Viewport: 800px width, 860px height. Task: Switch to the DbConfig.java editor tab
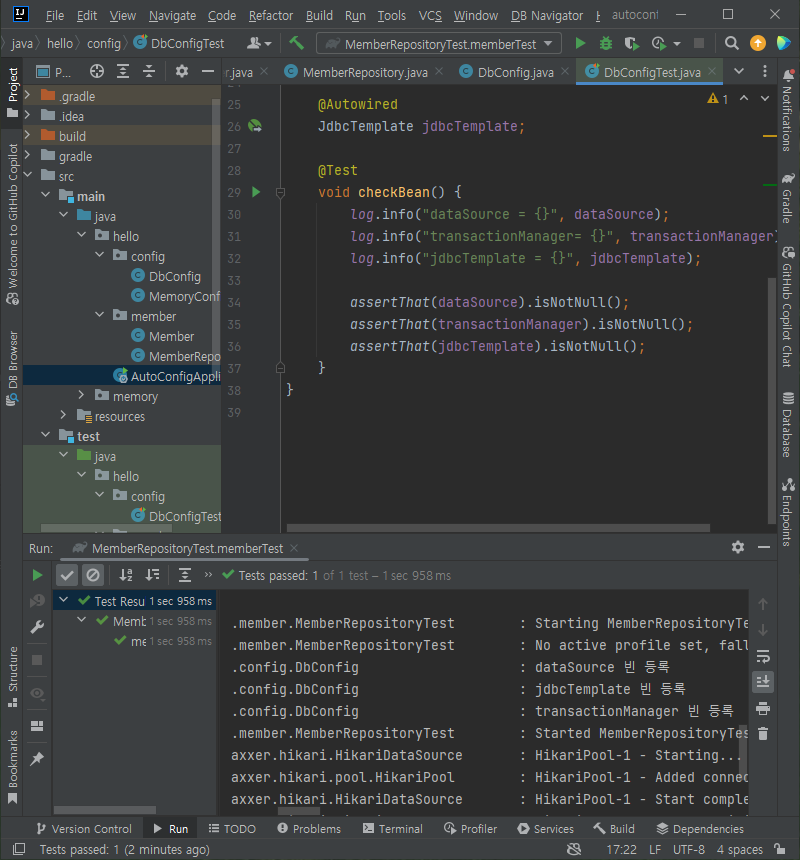[x=514, y=72]
